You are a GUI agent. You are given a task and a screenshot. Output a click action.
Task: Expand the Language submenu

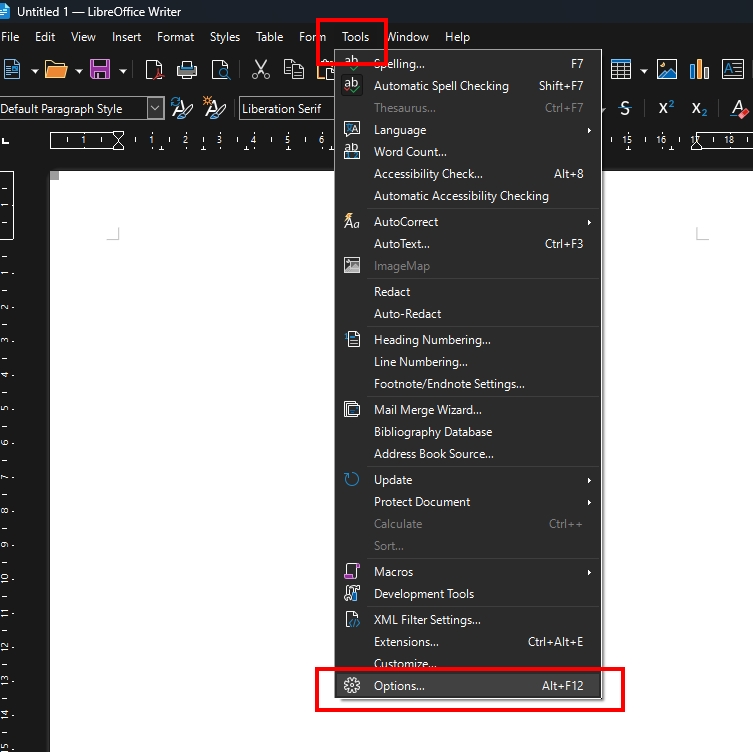pyautogui.click(x=468, y=130)
